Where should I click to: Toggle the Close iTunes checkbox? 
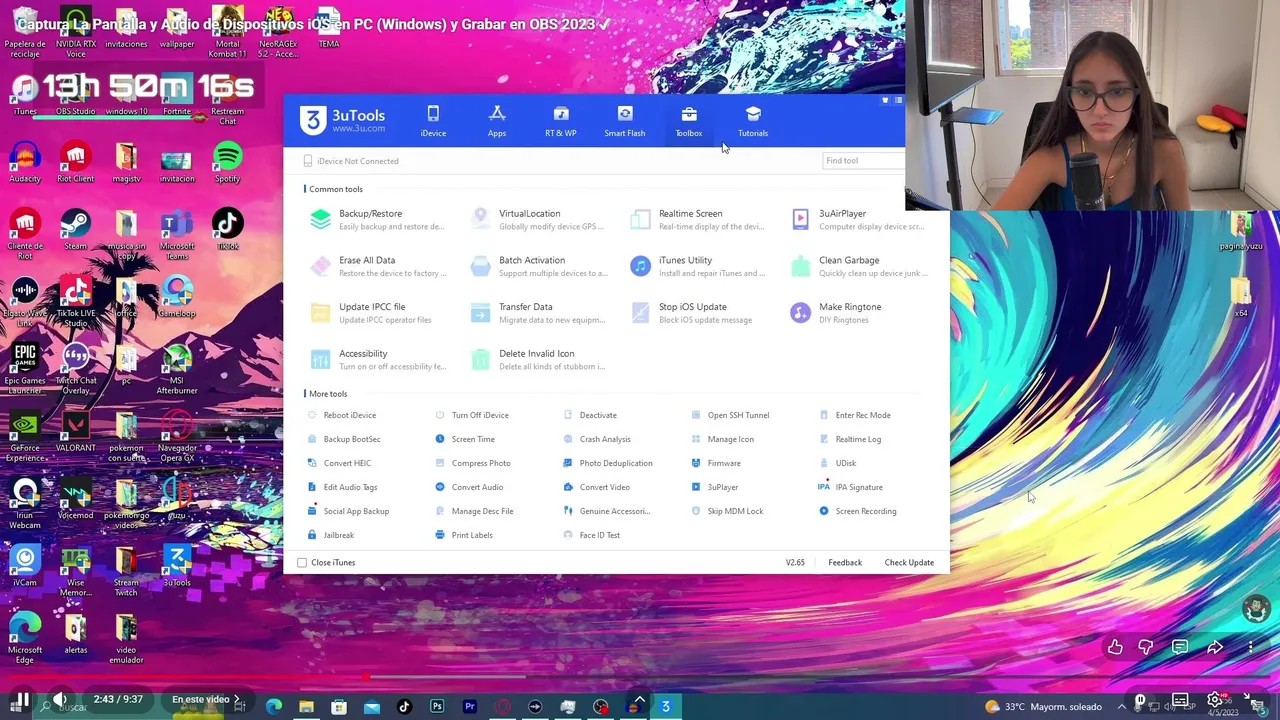pos(302,563)
